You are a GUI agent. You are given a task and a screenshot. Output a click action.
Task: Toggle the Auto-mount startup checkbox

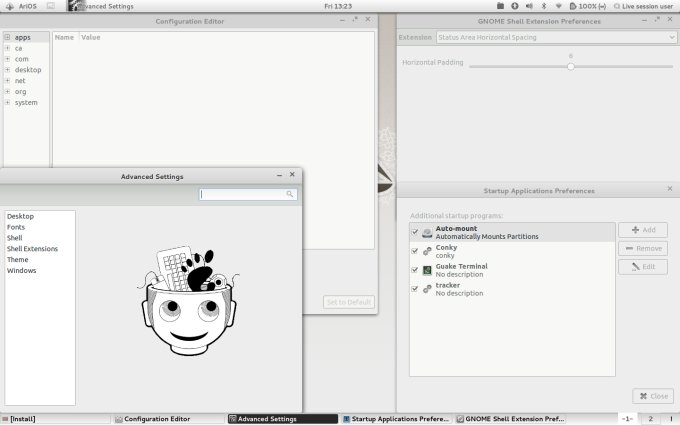point(415,232)
